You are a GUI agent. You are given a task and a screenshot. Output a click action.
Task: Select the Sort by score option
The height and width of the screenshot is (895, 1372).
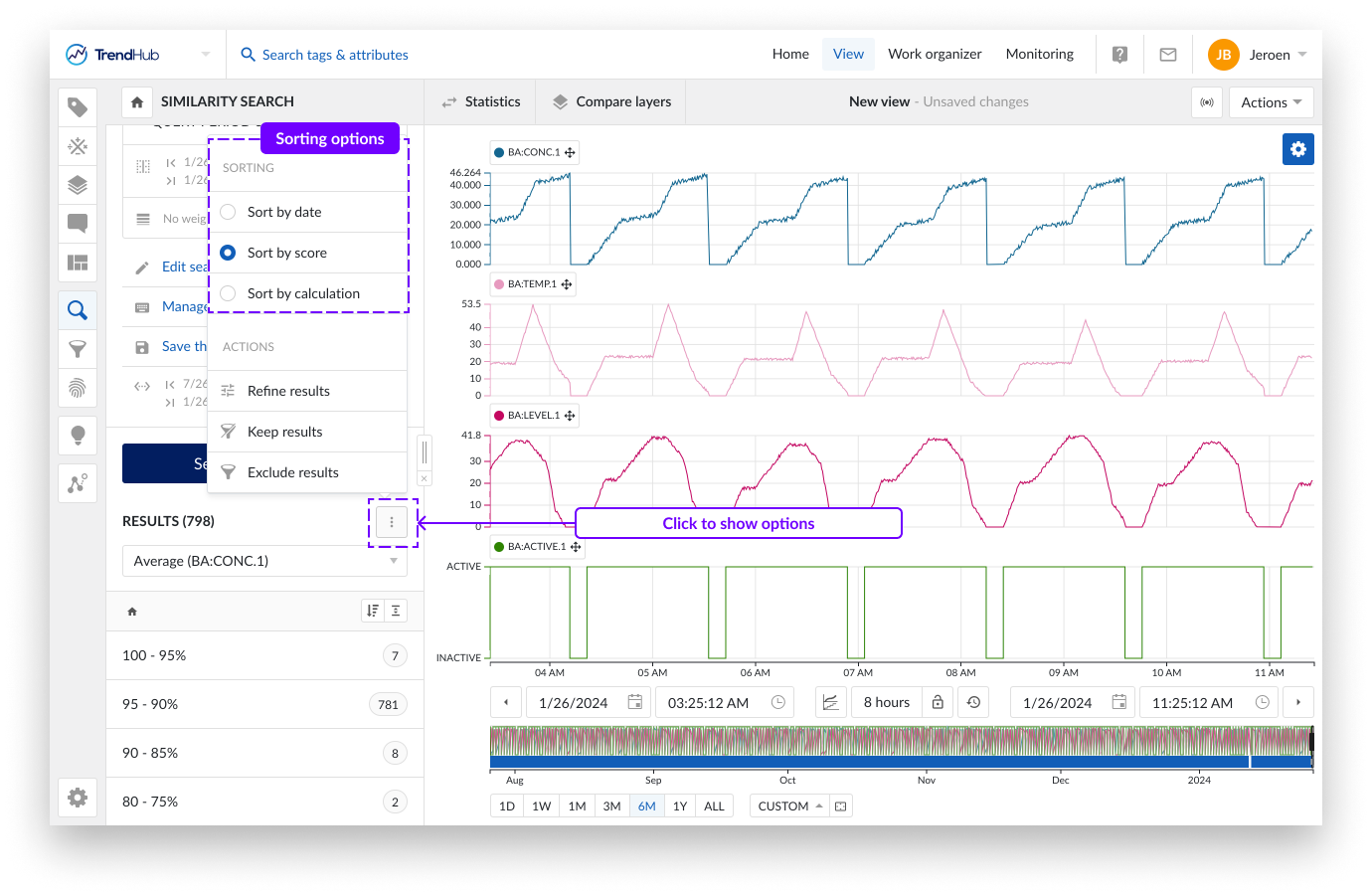click(x=229, y=253)
